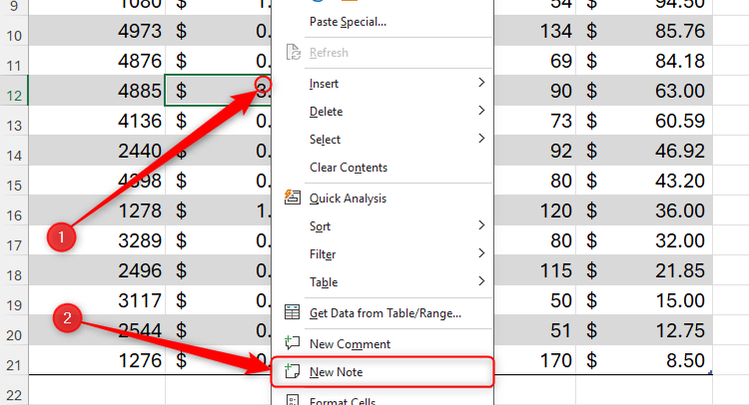The image size is (749, 405).
Task: Click cell containing 2496
Action: (97, 270)
